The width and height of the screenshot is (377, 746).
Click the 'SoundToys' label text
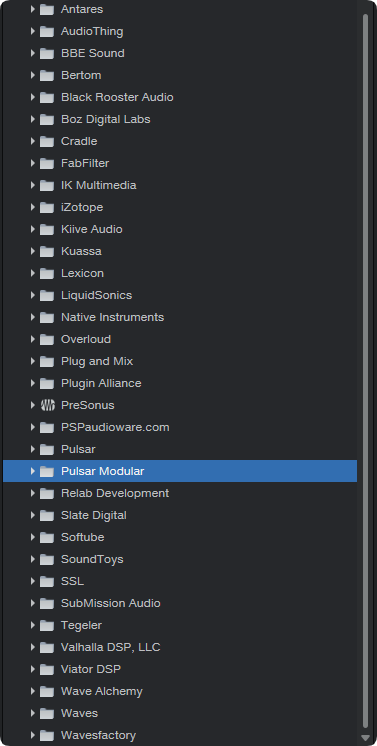pyautogui.click(x=92, y=560)
